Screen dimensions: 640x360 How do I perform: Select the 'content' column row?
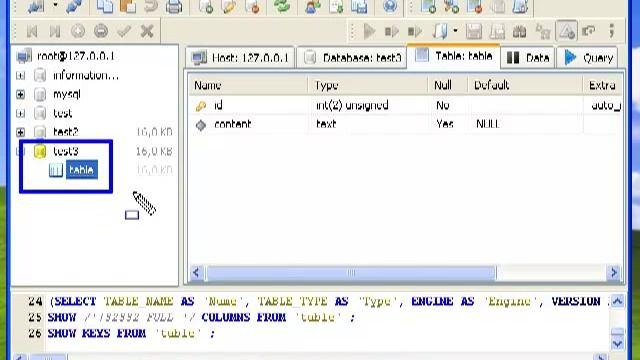(406, 124)
